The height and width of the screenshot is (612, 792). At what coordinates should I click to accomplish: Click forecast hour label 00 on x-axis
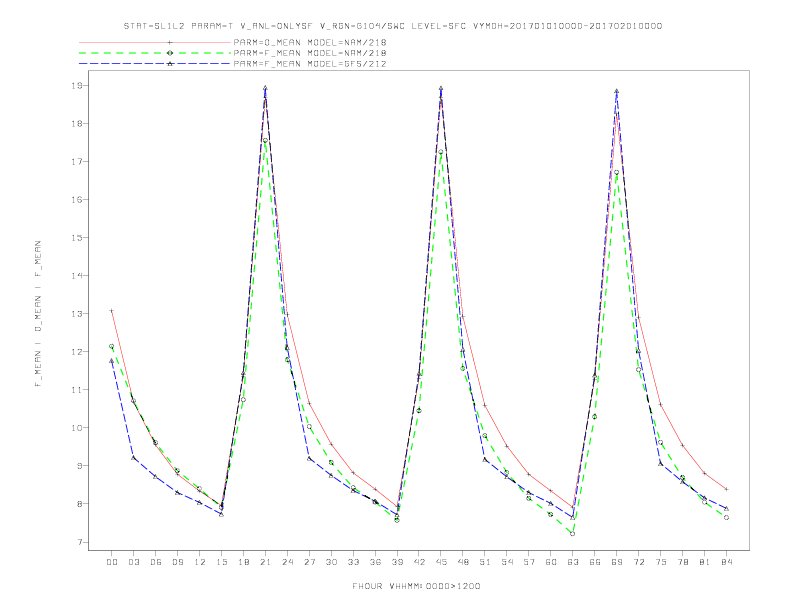point(112,562)
